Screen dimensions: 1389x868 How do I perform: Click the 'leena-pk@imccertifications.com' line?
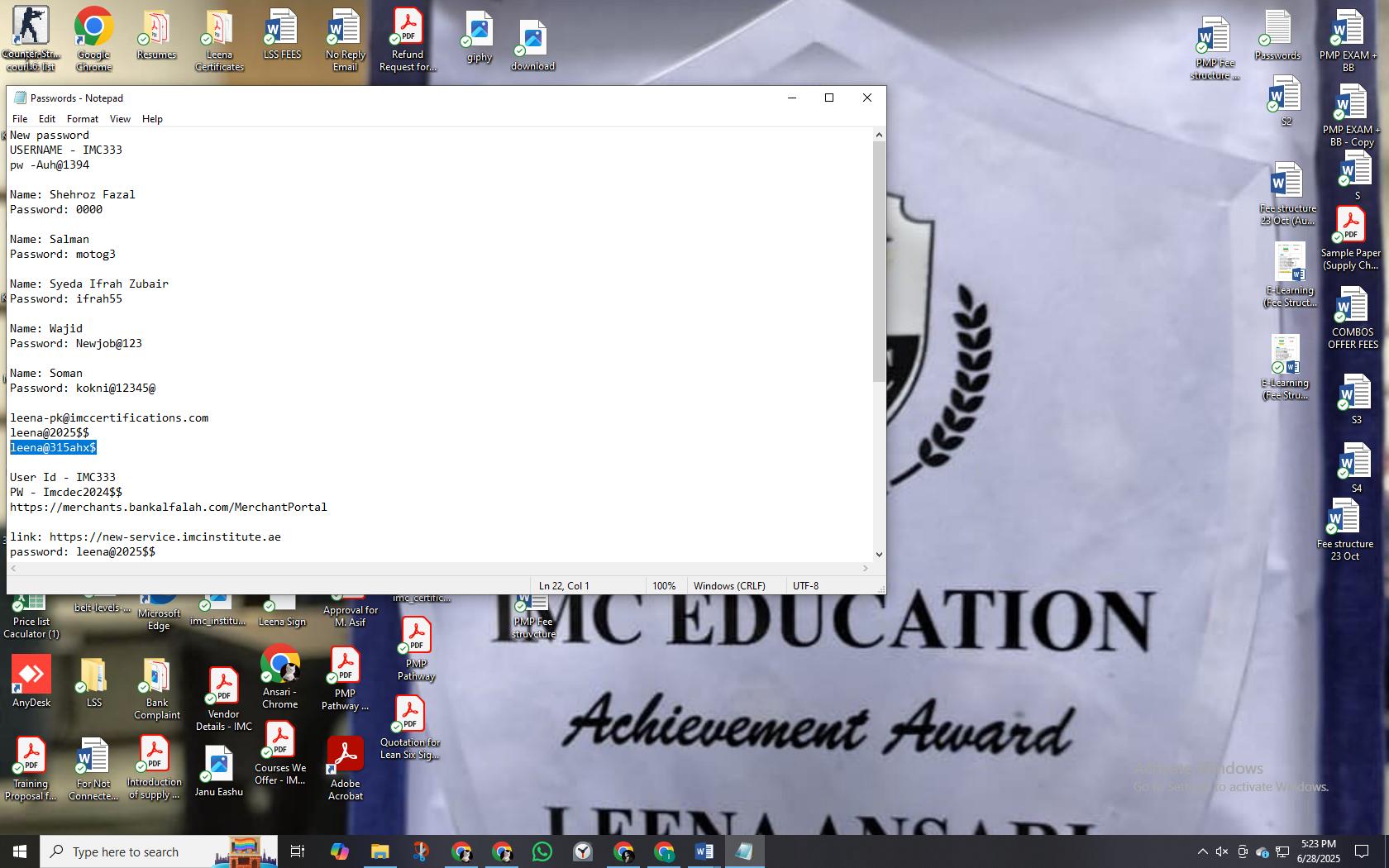(109, 418)
